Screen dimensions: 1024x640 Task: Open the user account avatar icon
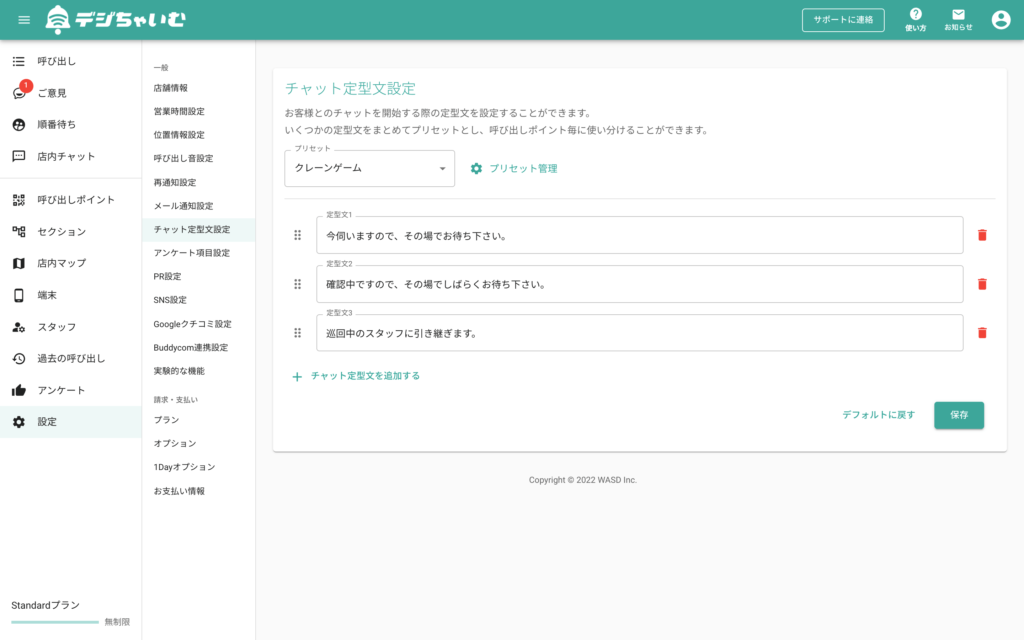pos(1000,20)
